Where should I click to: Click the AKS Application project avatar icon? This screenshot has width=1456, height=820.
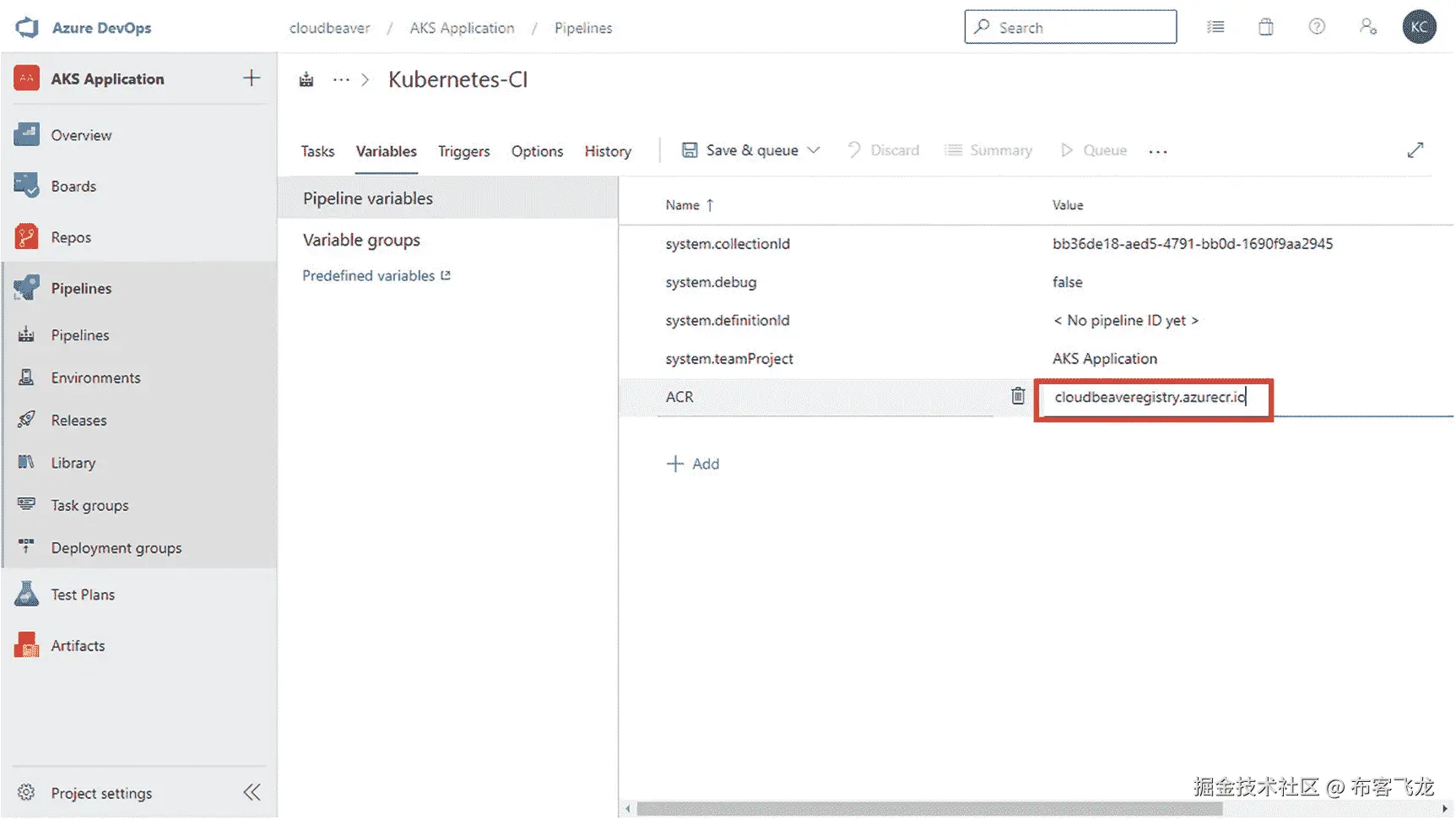[x=27, y=79]
